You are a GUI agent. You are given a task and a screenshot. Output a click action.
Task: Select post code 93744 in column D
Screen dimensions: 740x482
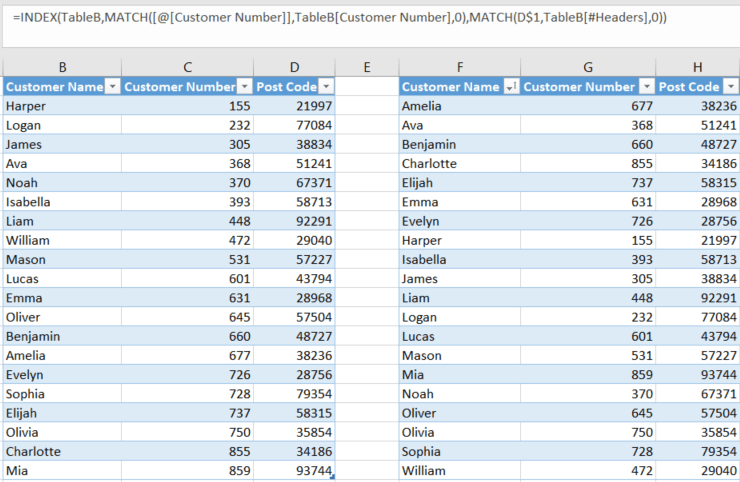[x=294, y=471]
